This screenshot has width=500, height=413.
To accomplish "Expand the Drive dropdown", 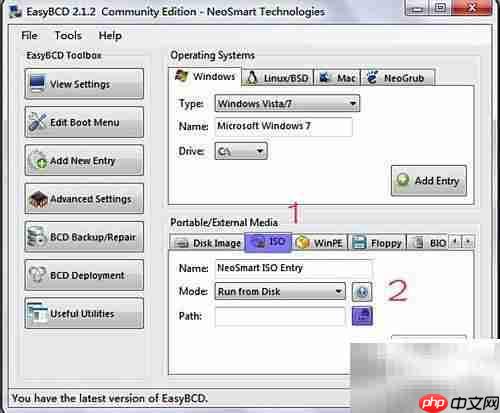I will point(241,151).
